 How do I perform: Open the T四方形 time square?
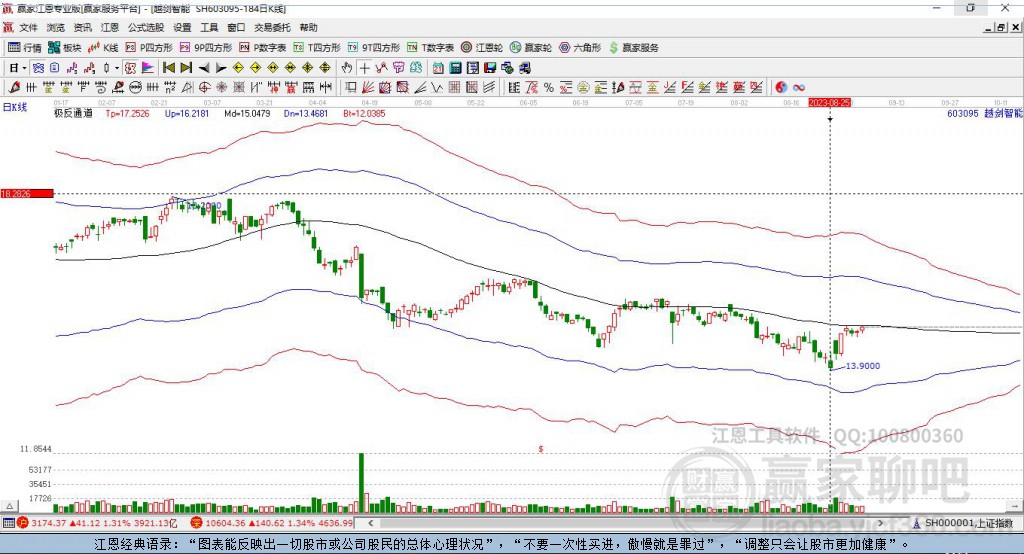(x=317, y=48)
